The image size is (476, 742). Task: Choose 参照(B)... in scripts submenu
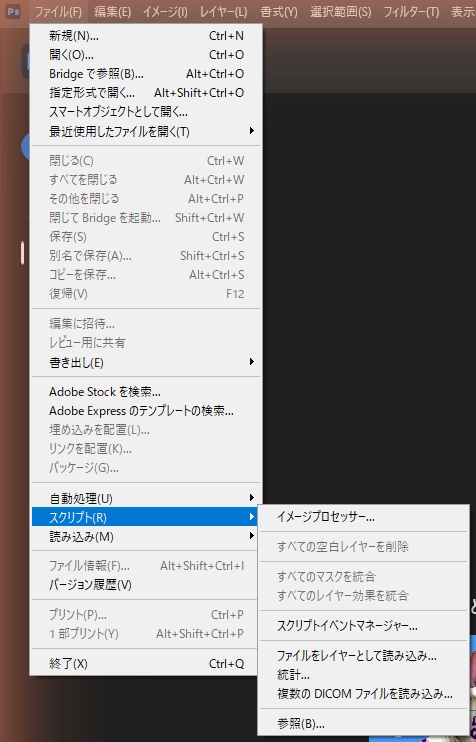(363, 724)
